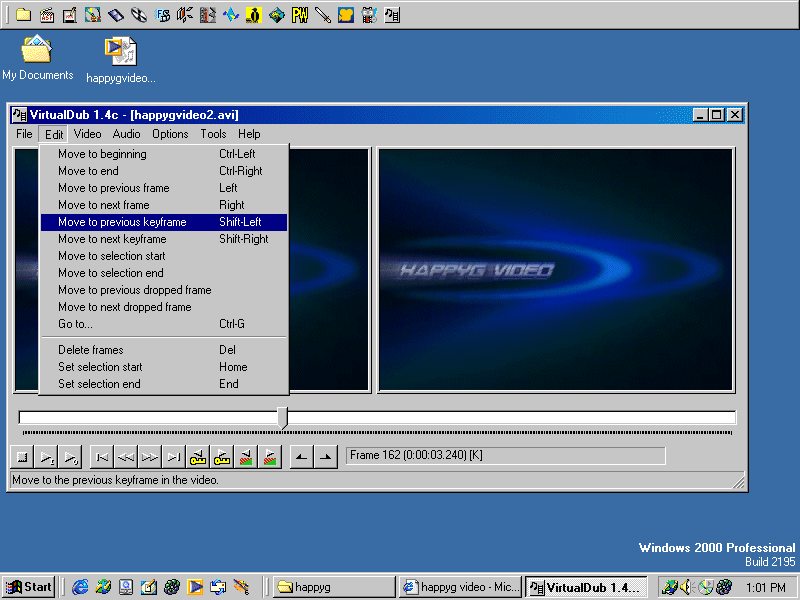This screenshot has width=800, height=600.
Task: Click the yellow penguin icon in top toolbar
Action: pyautogui.click(x=254, y=15)
